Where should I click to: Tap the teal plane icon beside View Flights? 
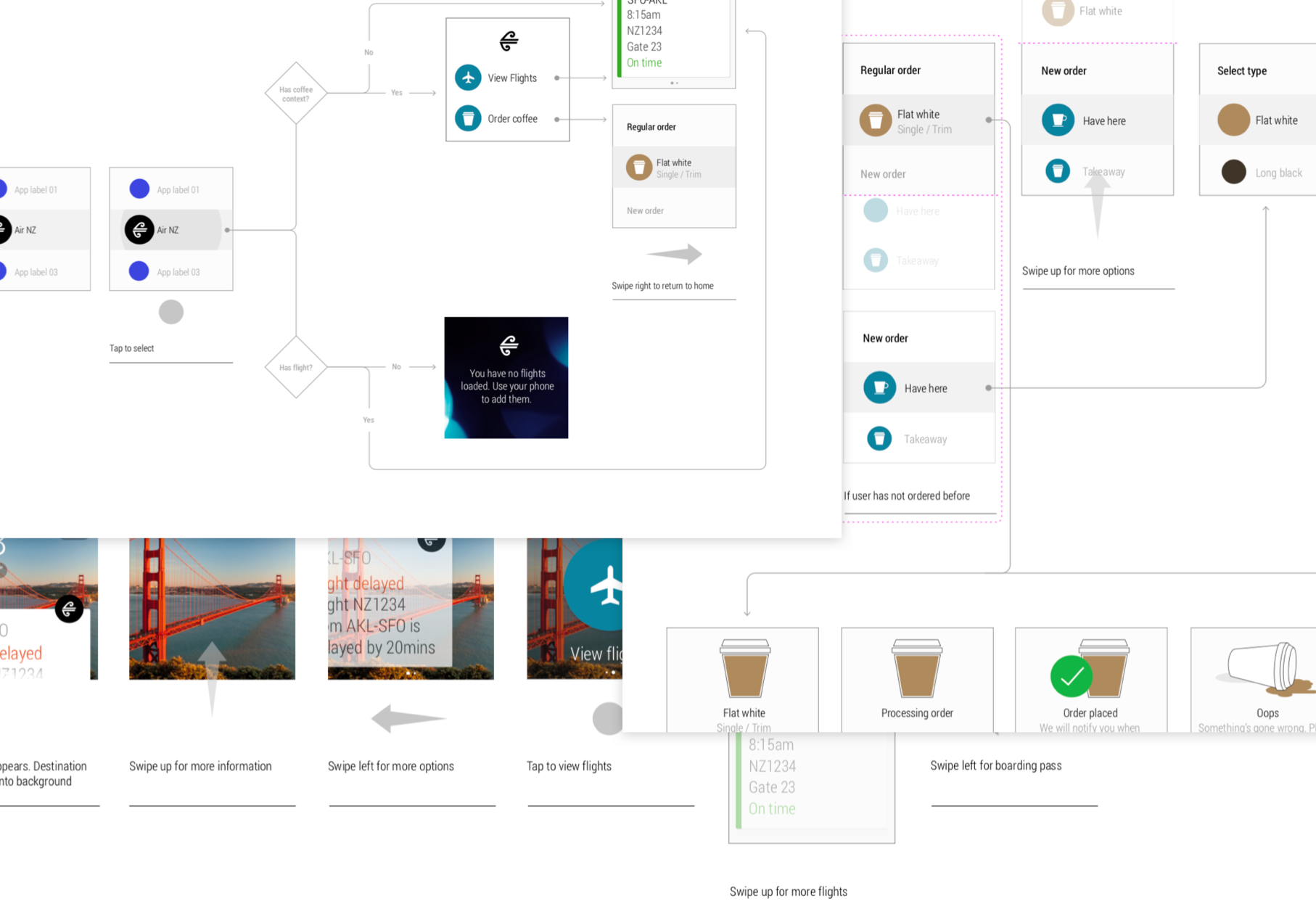[x=468, y=78]
